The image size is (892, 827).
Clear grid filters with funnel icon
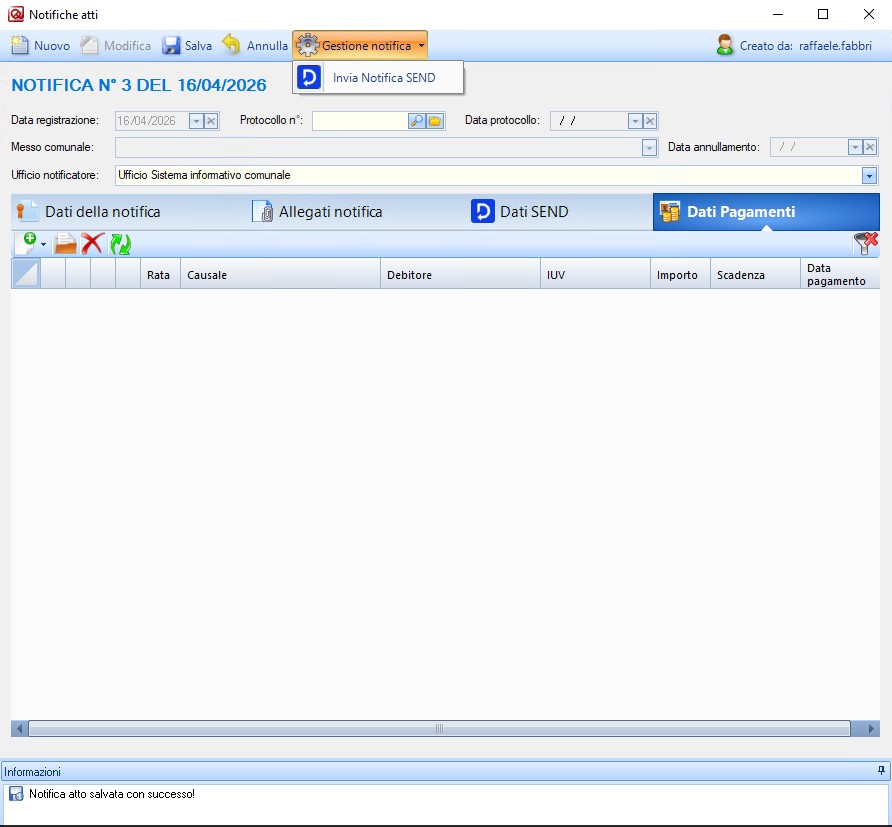point(865,243)
